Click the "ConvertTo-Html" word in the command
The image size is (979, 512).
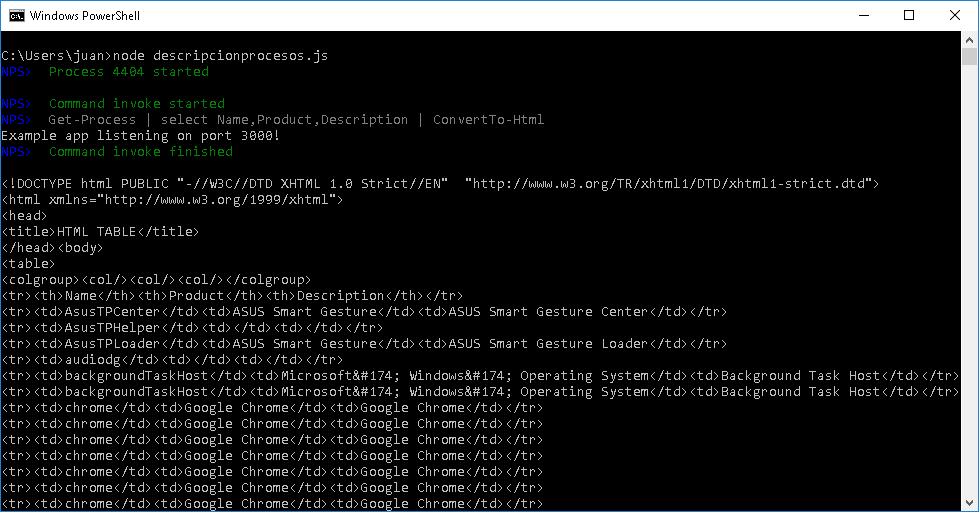click(x=488, y=120)
